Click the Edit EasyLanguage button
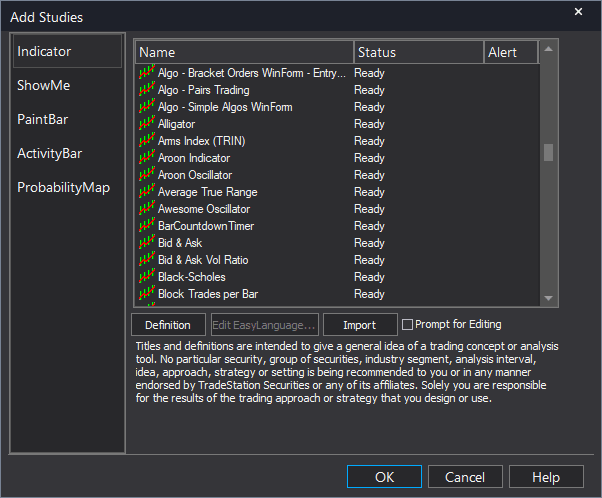The width and height of the screenshot is (602, 498). pyautogui.click(x=264, y=325)
